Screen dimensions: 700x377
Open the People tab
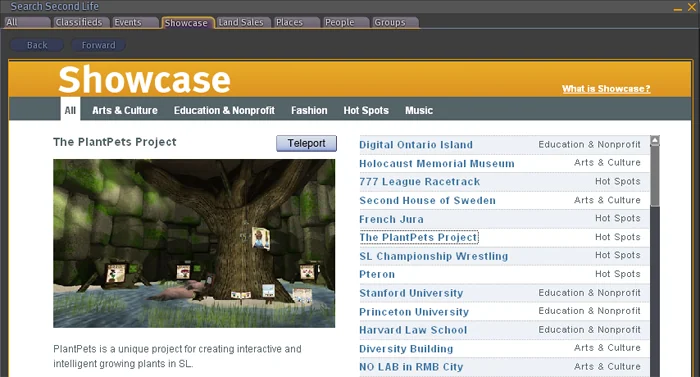point(345,22)
